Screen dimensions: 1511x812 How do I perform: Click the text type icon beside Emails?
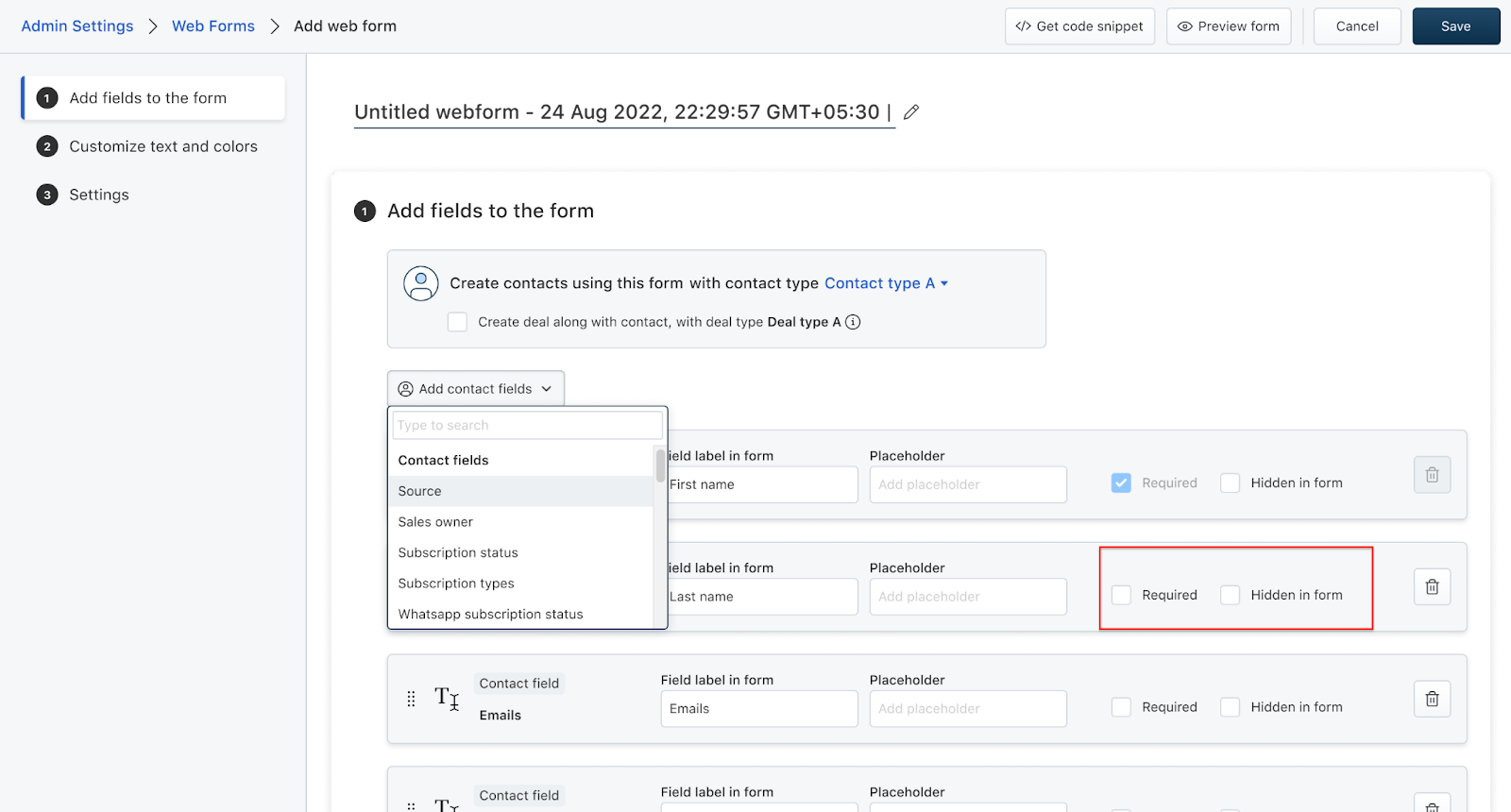click(447, 699)
